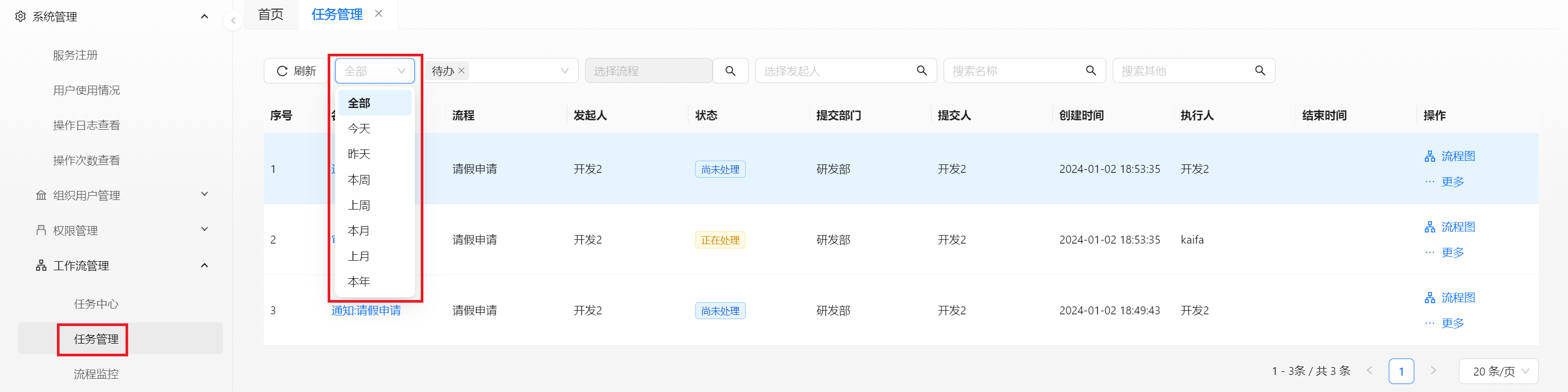Toggle the time range dropdown showing 全部

click(375, 71)
